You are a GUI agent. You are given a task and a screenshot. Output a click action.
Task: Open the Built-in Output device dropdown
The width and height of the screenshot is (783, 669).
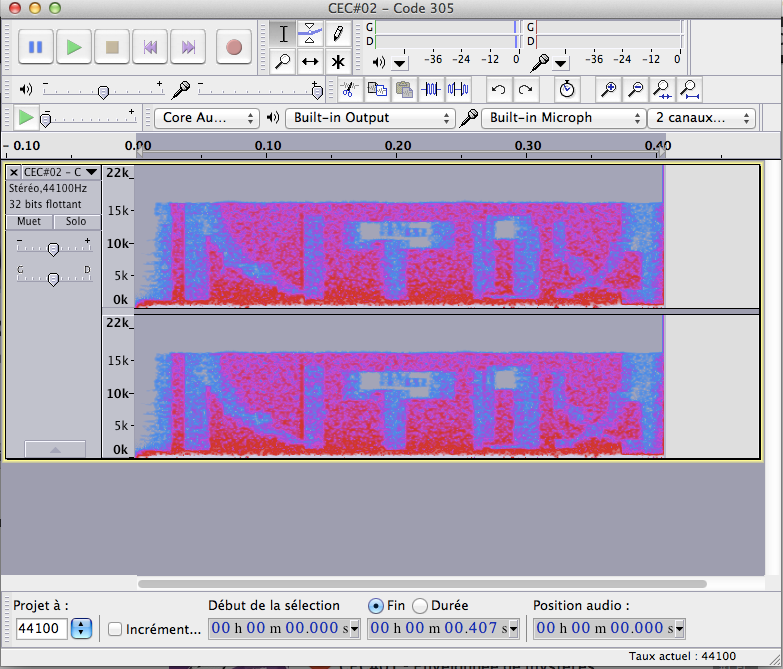[370, 118]
